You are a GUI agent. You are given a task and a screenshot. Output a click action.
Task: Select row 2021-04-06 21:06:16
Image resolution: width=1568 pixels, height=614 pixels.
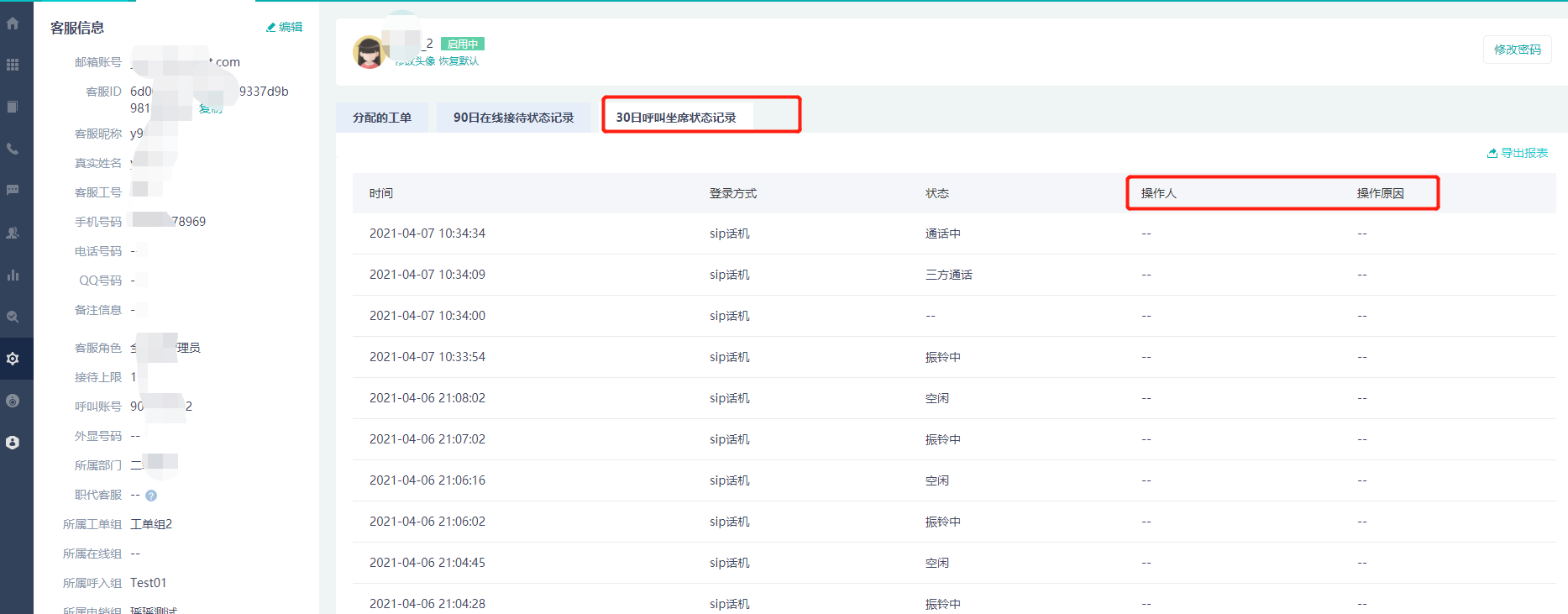[954, 480]
